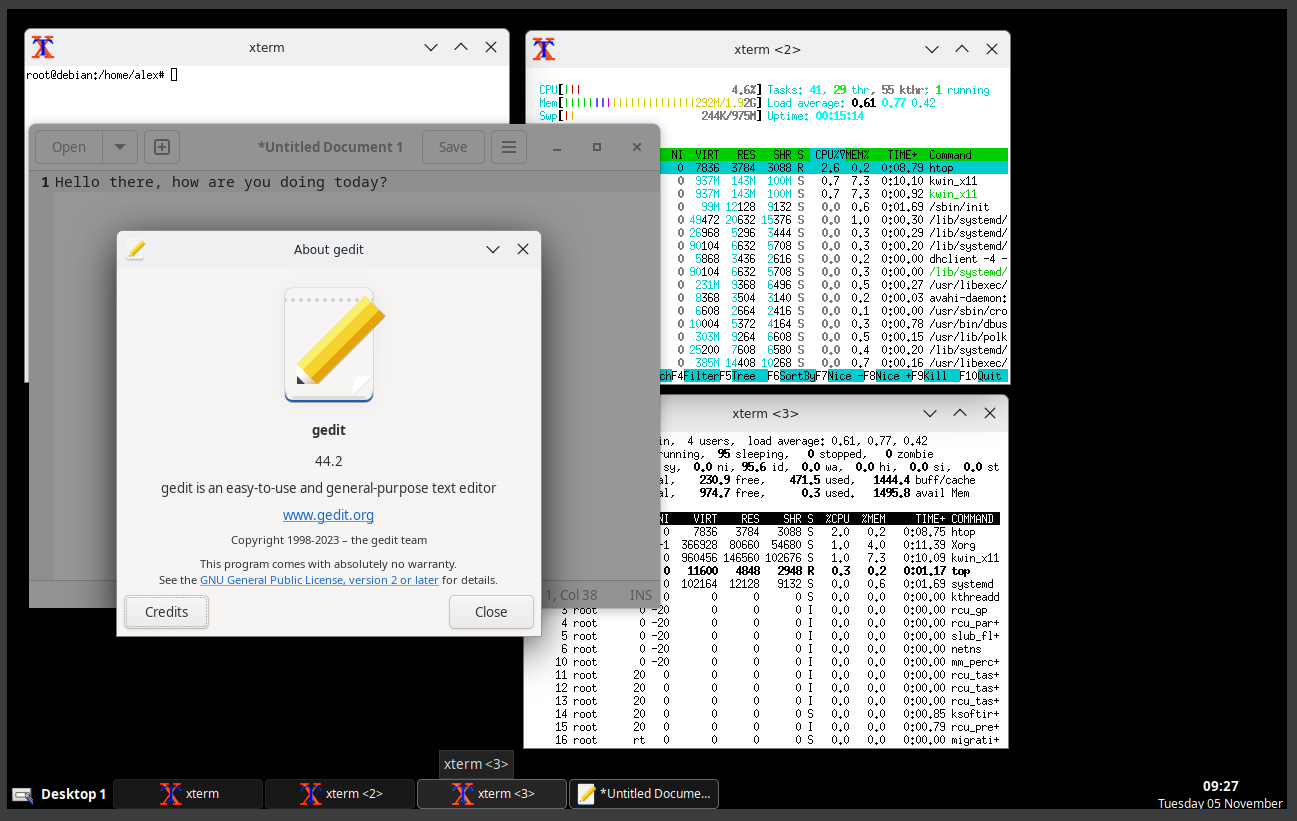
Task: Click down chevron on About gedit dialog
Action: point(492,250)
